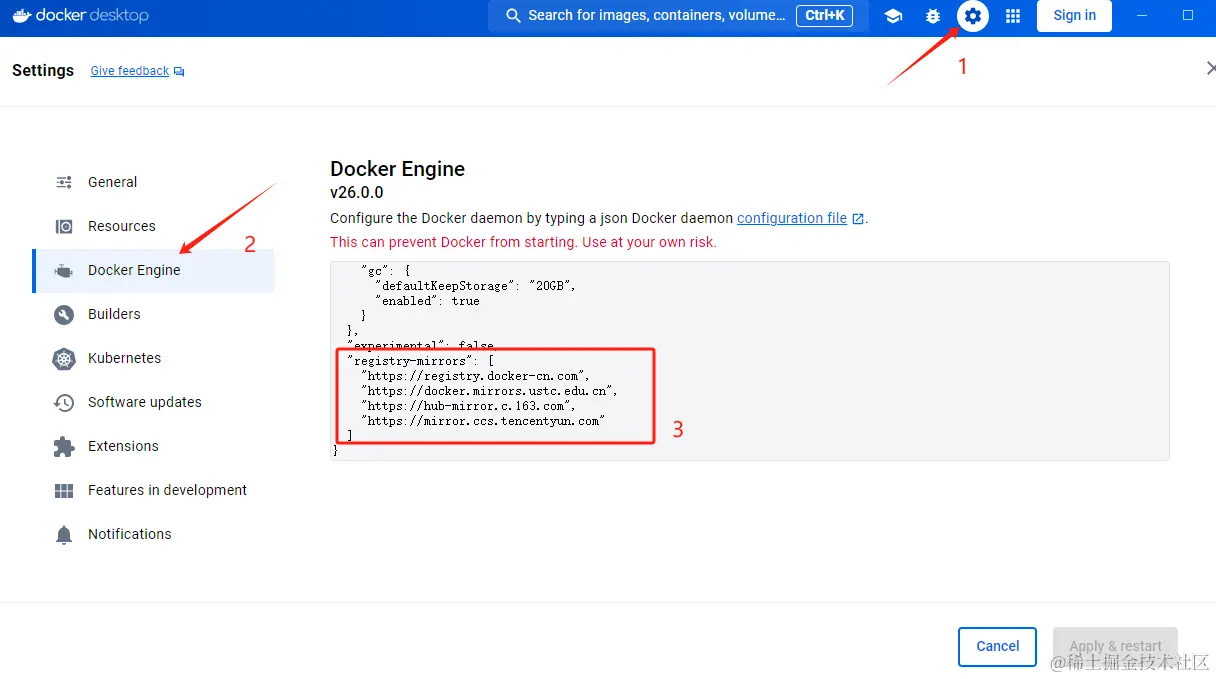This screenshot has height=679, width=1216.
Task: Click the Sign in button
Action: tap(1074, 15)
